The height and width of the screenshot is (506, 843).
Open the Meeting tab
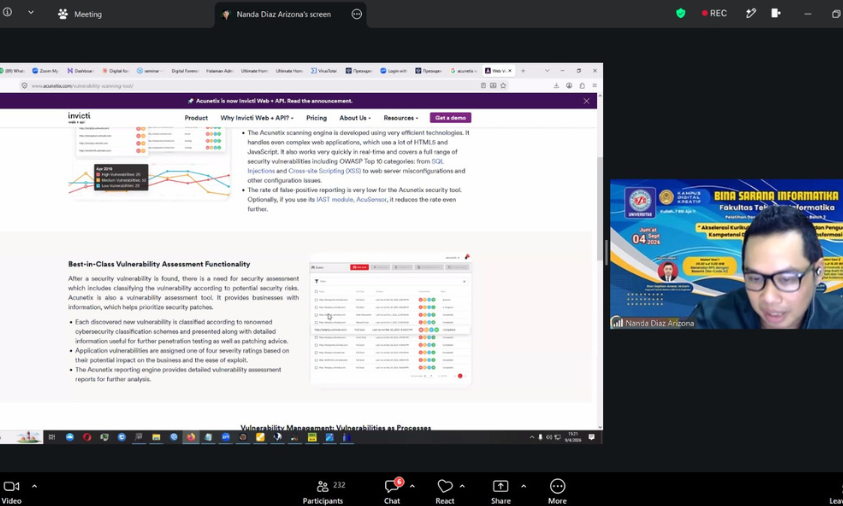pyautogui.click(x=80, y=14)
